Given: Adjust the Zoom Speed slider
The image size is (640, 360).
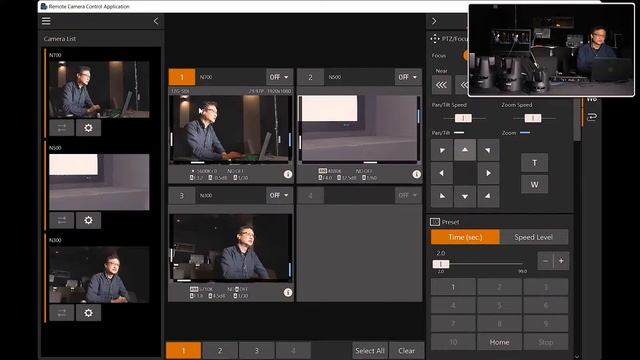Looking at the screenshot, I should (x=533, y=118).
